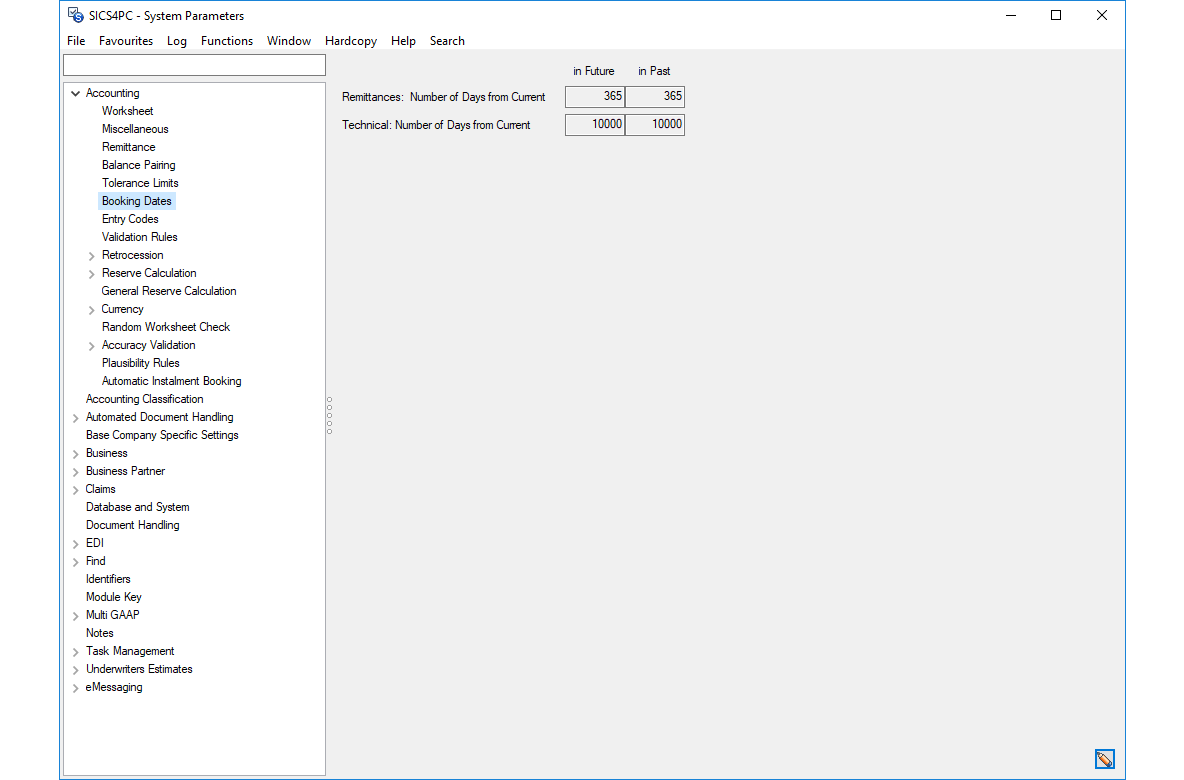Expand the Retrocession branch
Screen dimensions: 1184x780
91,255
